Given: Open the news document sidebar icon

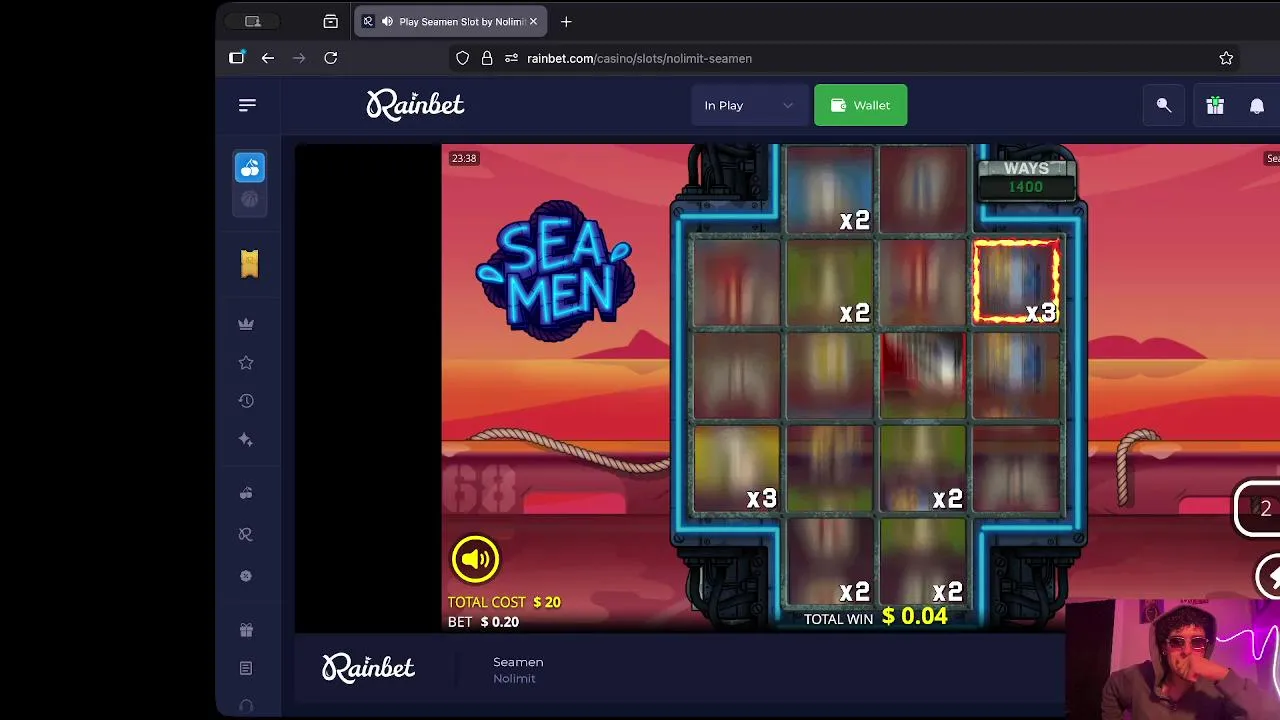Looking at the screenshot, I should pyautogui.click(x=246, y=668).
